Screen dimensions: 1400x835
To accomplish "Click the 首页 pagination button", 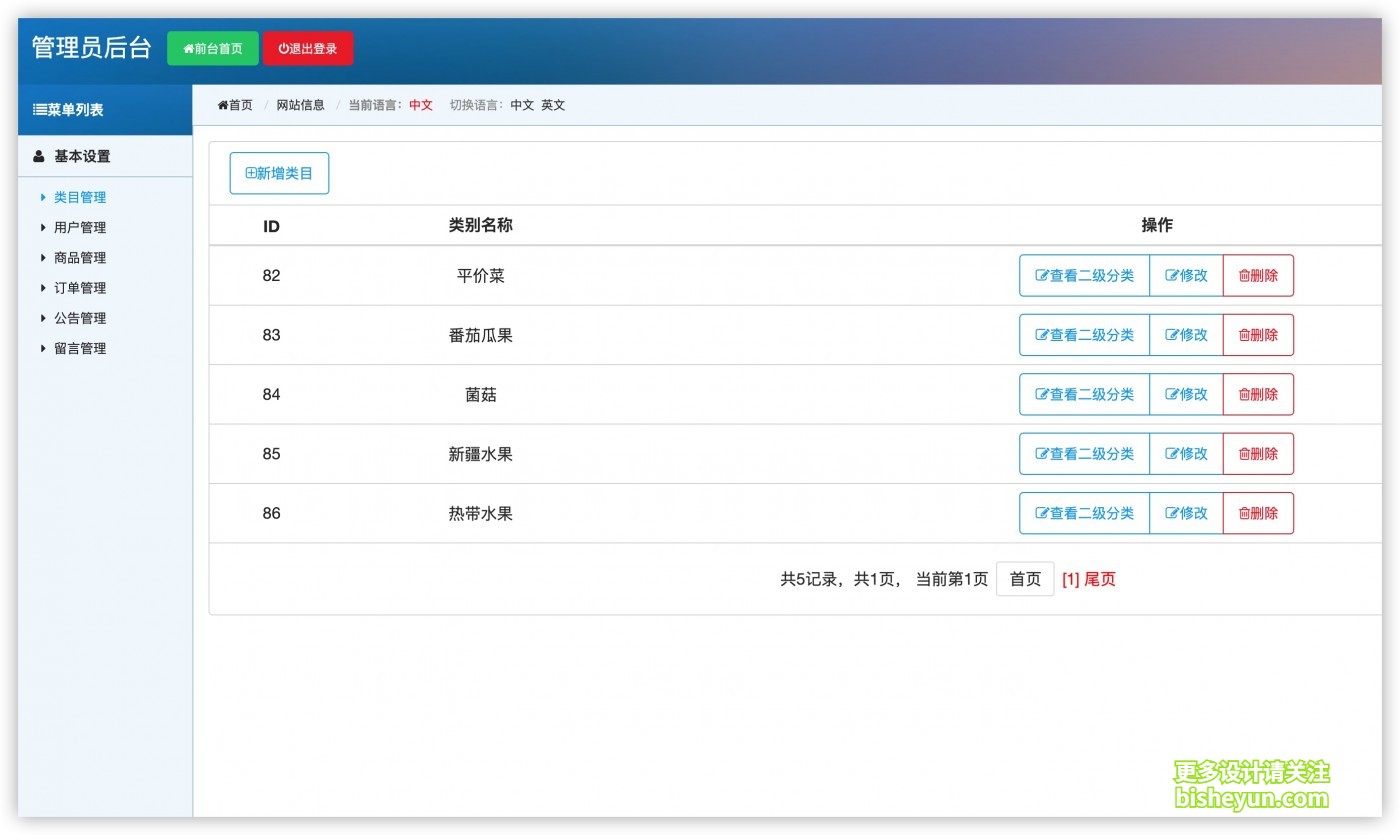I will click(1025, 579).
